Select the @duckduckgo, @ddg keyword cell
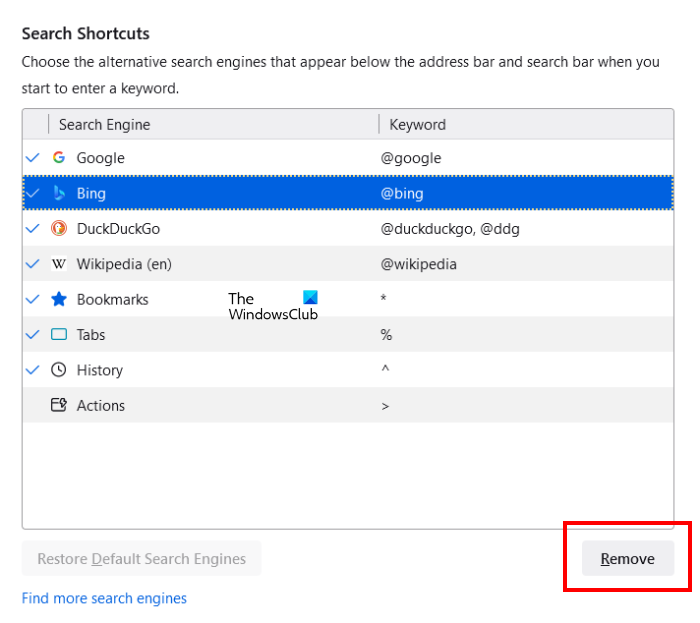The height and width of the screenshot is (623, 700). pyautogui.click(x=450, y=229)
